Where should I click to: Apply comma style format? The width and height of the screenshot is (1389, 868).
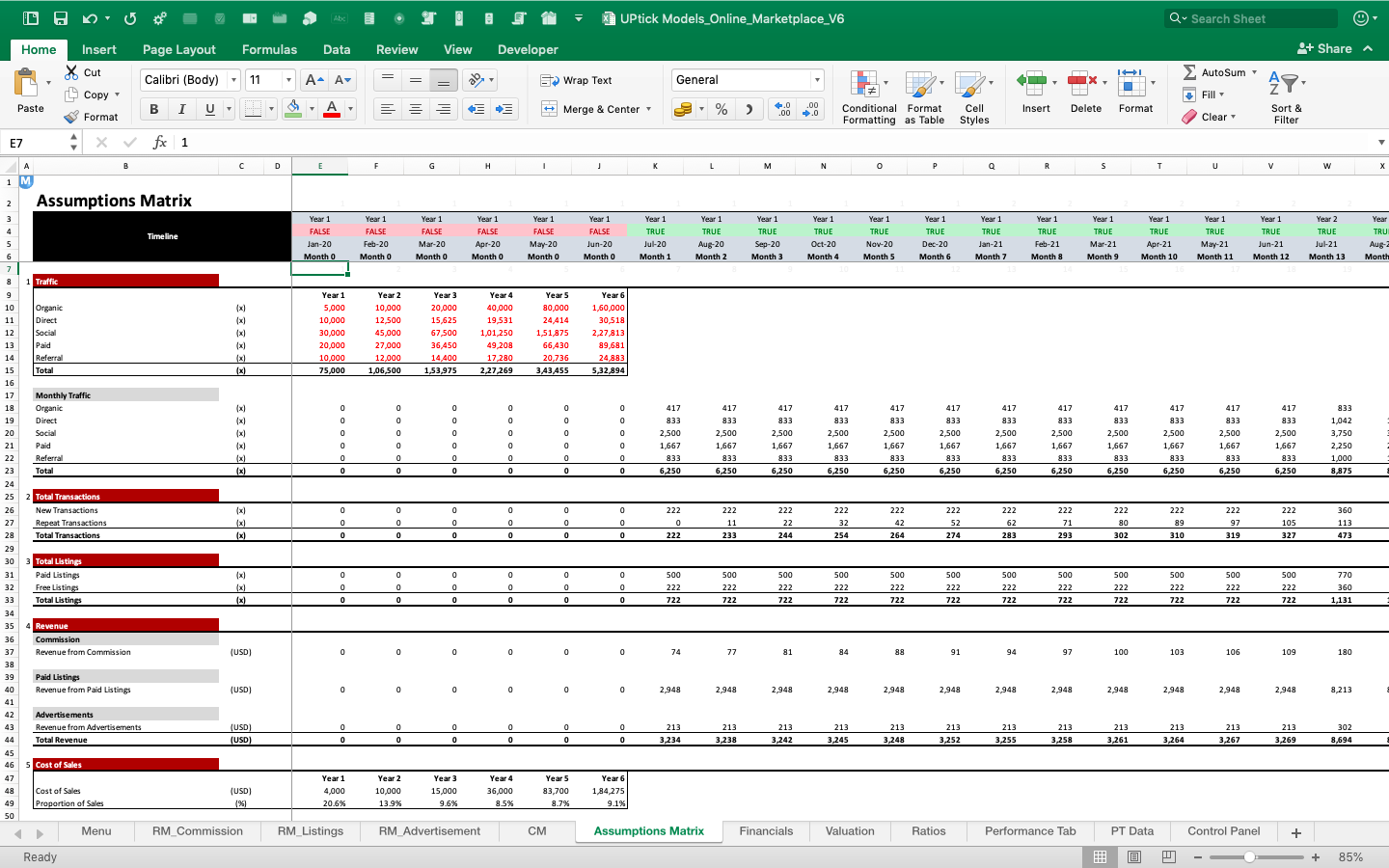point(749,110)
